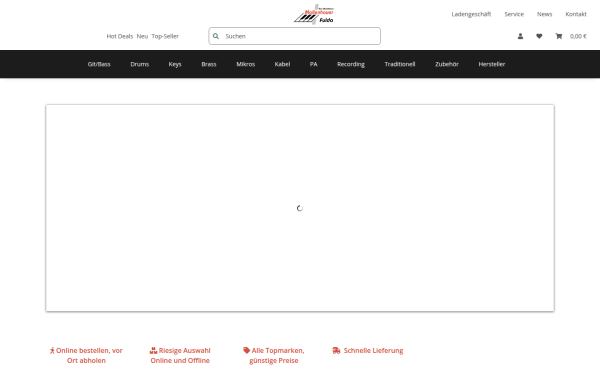Expand the Keys navigation category
Viewport: 600px width, 375px height.
click(175, 64)
